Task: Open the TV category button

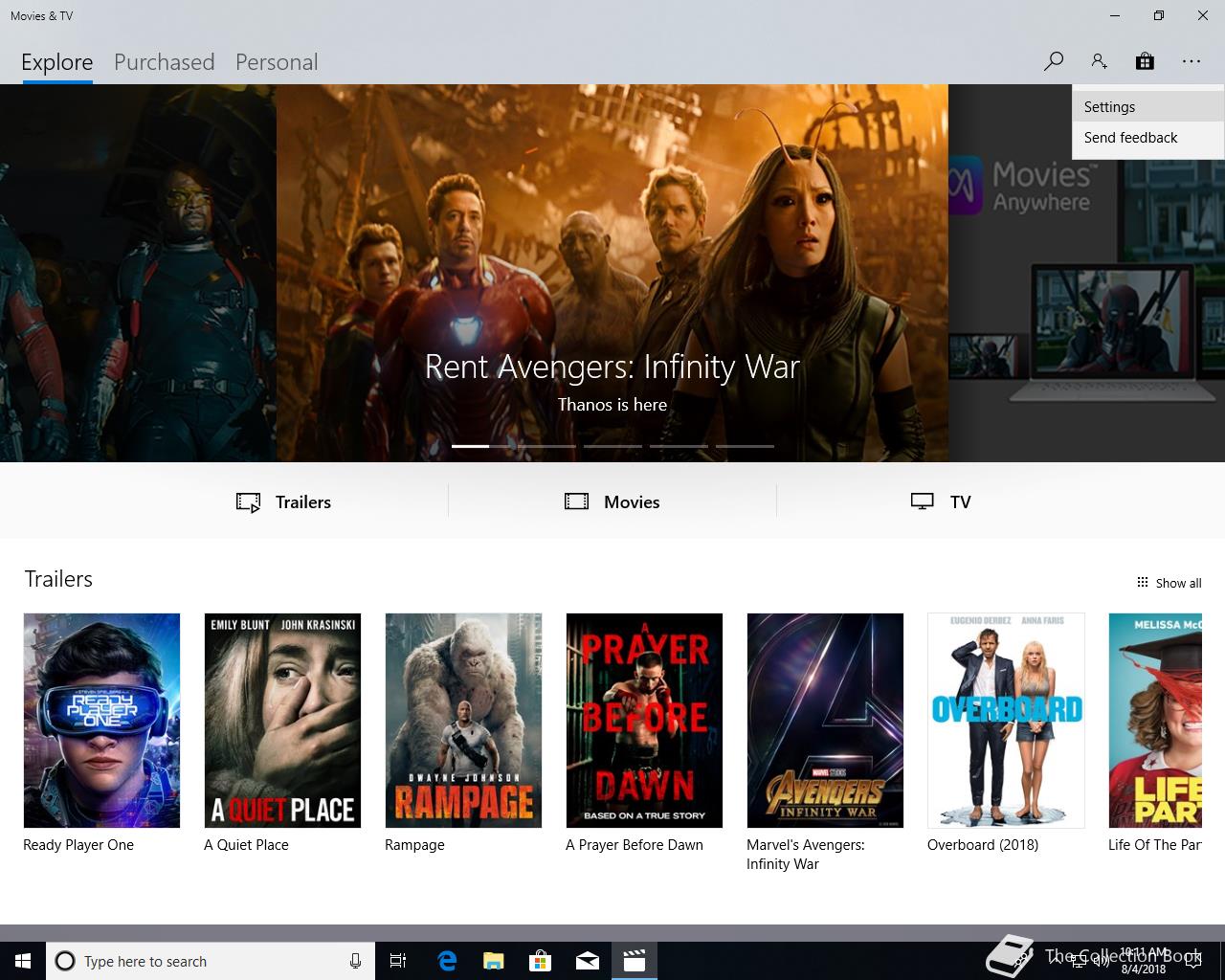Action: [941, 501]
